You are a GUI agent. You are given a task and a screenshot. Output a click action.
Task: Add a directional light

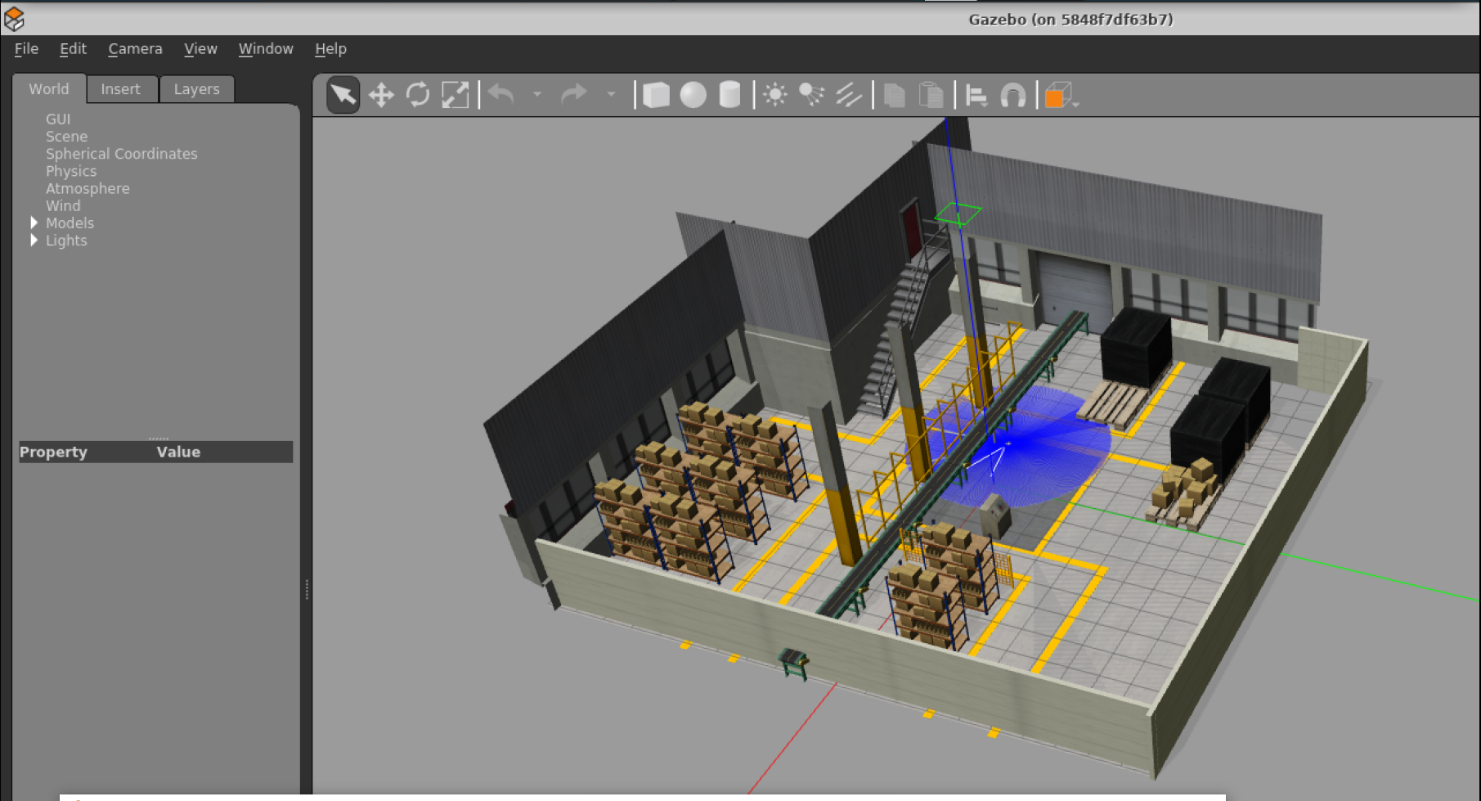click(848, 95)
